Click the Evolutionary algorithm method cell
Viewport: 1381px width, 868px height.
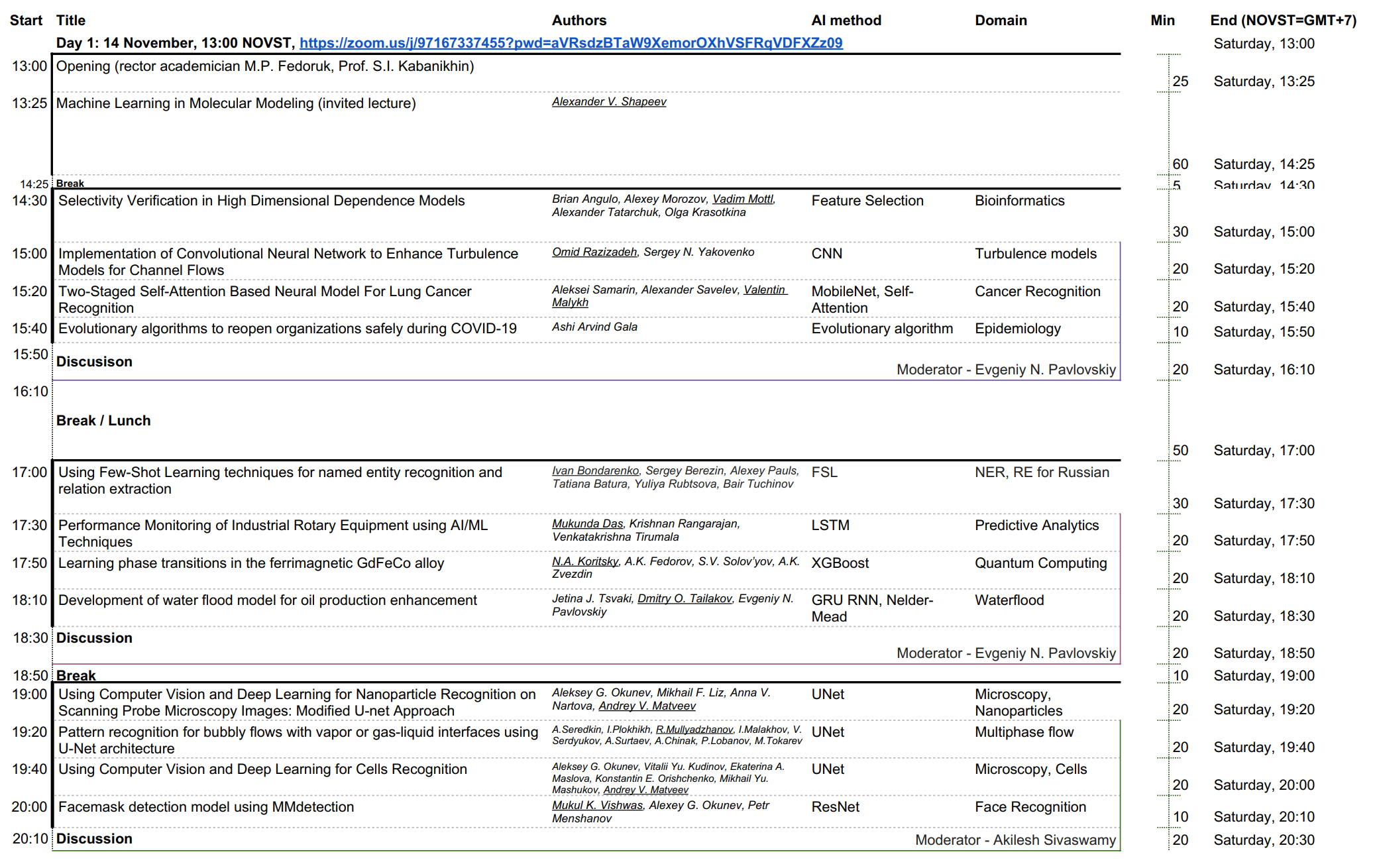point(882,329)
